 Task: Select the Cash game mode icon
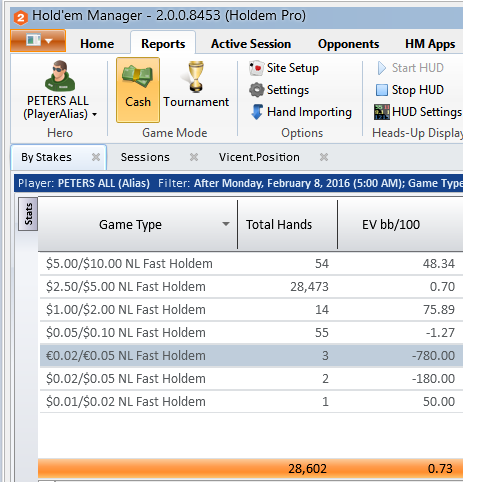point(138,77)
